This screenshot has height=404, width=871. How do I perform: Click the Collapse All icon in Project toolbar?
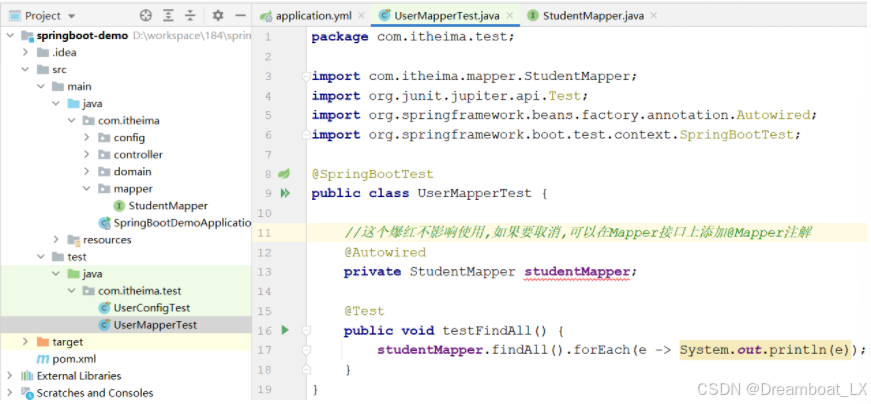190,16
